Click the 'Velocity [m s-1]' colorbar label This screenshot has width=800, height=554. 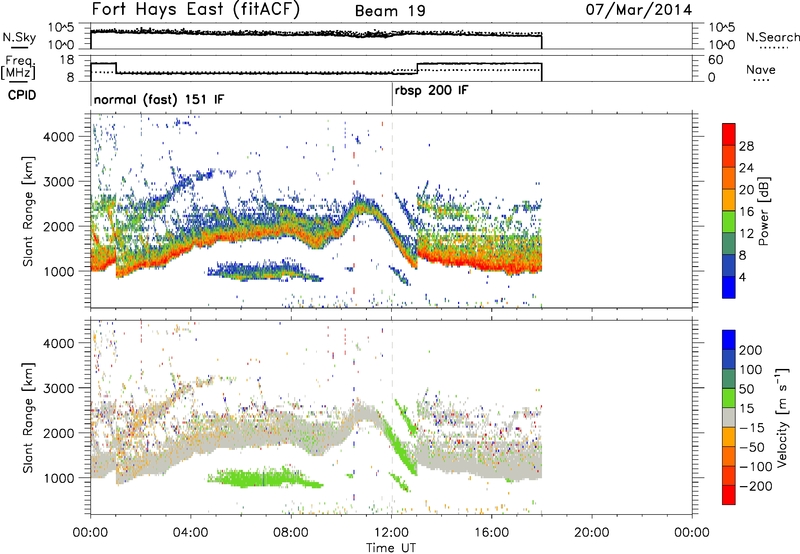782,417
